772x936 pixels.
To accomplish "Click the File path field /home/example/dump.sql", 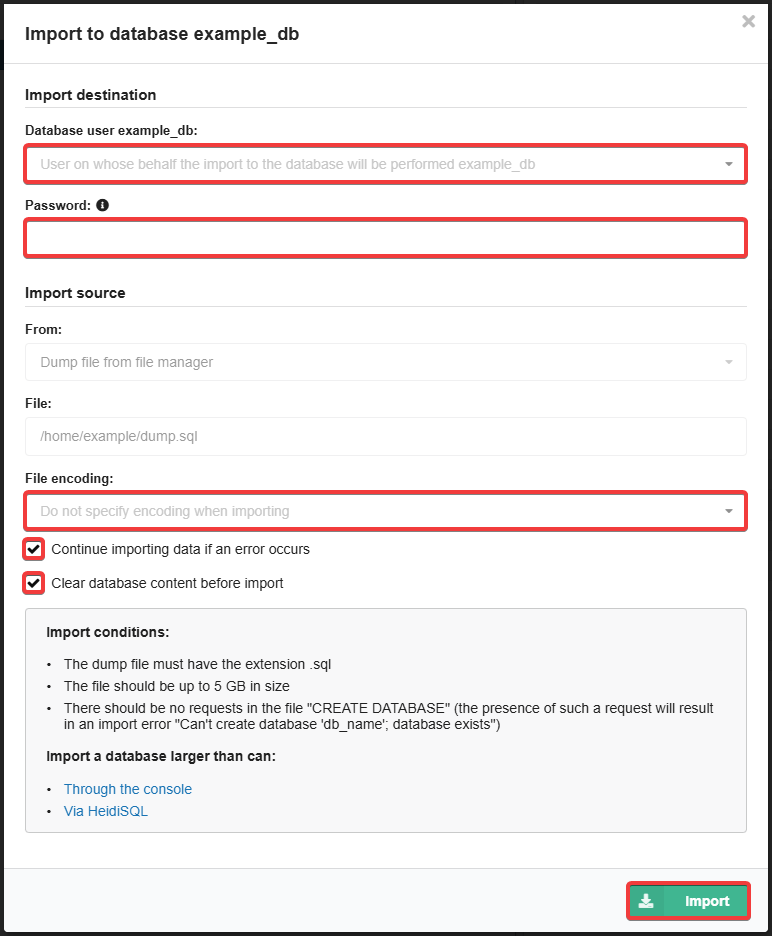I will [x=386, y=436].
